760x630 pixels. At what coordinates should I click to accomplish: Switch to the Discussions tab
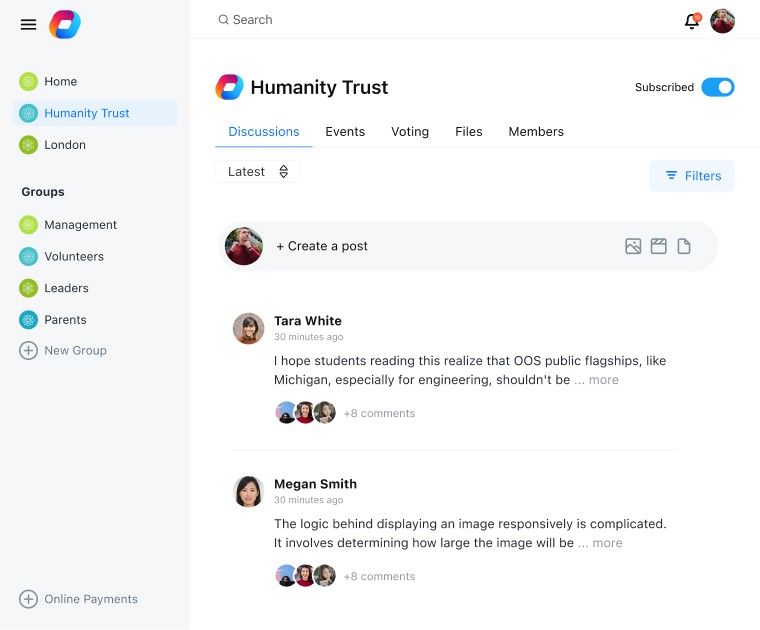tap(264, 131)
